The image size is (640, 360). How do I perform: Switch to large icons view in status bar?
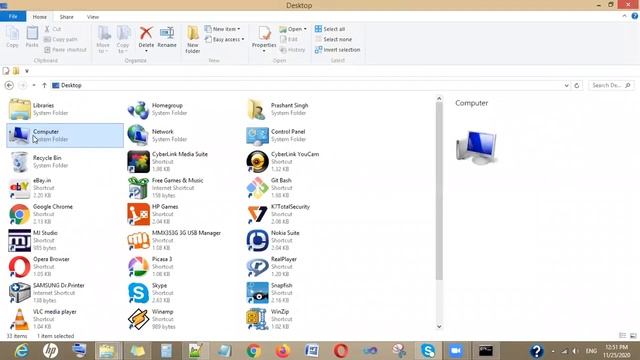pyautogui.click(x=633, y=336)
